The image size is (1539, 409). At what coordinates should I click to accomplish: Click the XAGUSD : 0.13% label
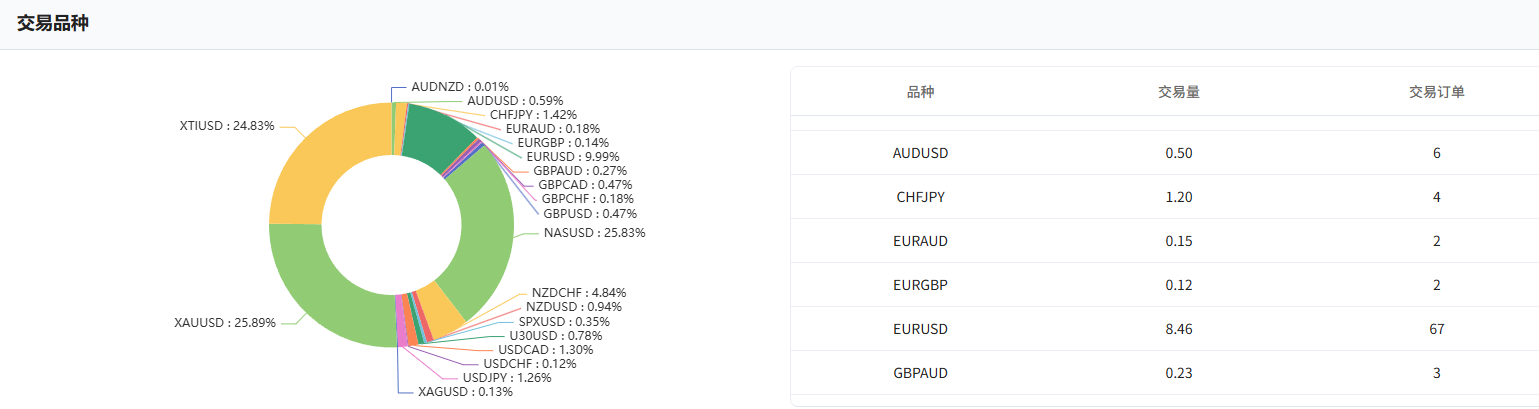465,392
